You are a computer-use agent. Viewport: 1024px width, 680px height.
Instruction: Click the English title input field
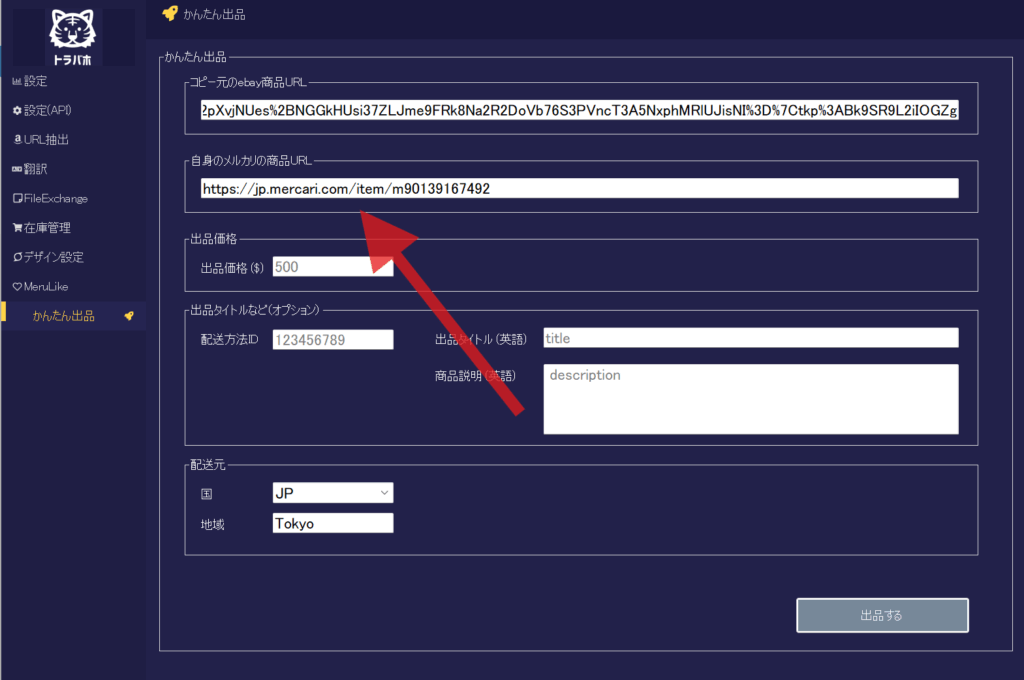click(x=750, y=338)
